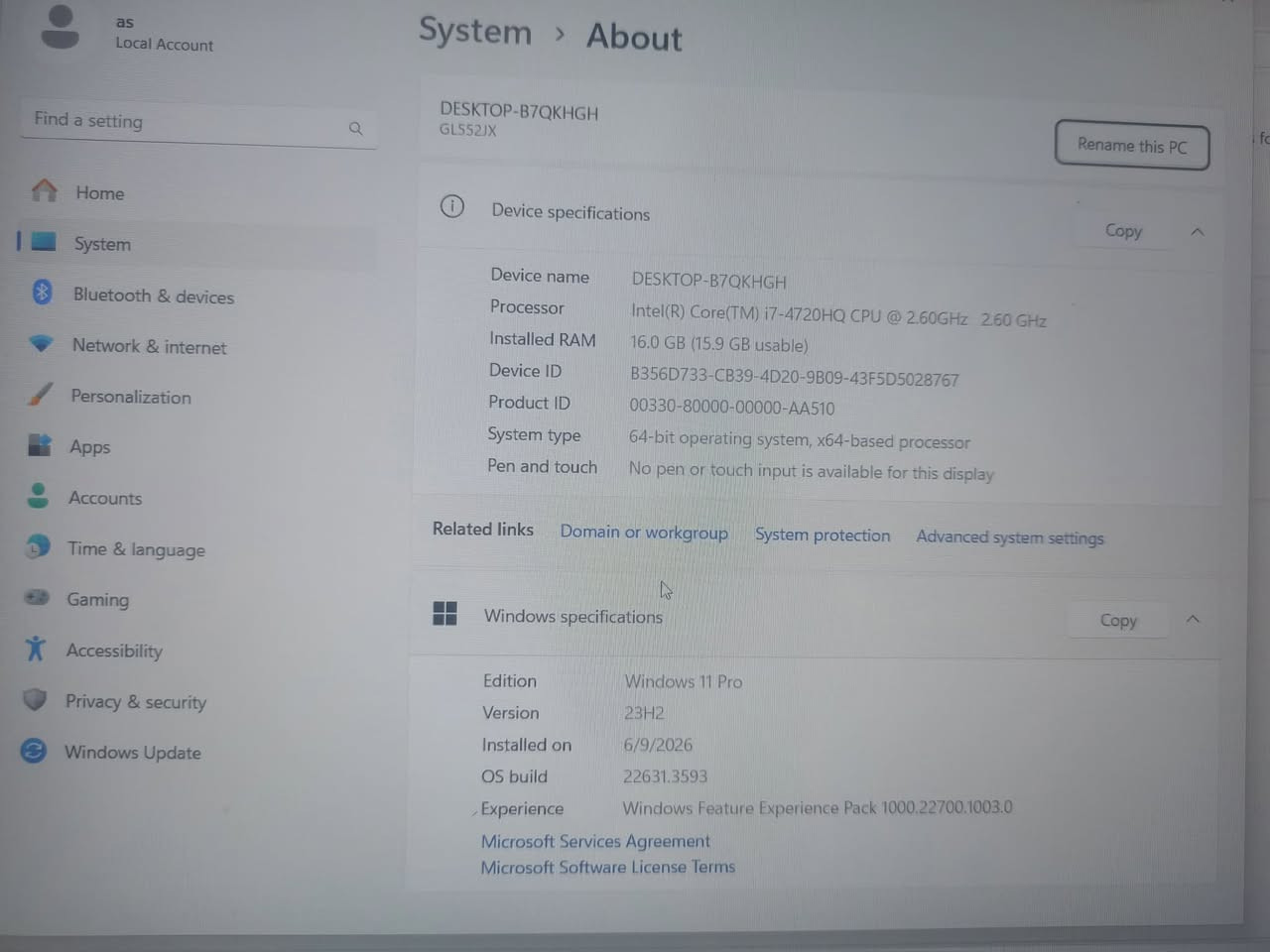Image resolution: width=1270 pixels, height=952 pixels.
Task: Click the 16.0 GB installed RAM value
Action: pos(719,344)
